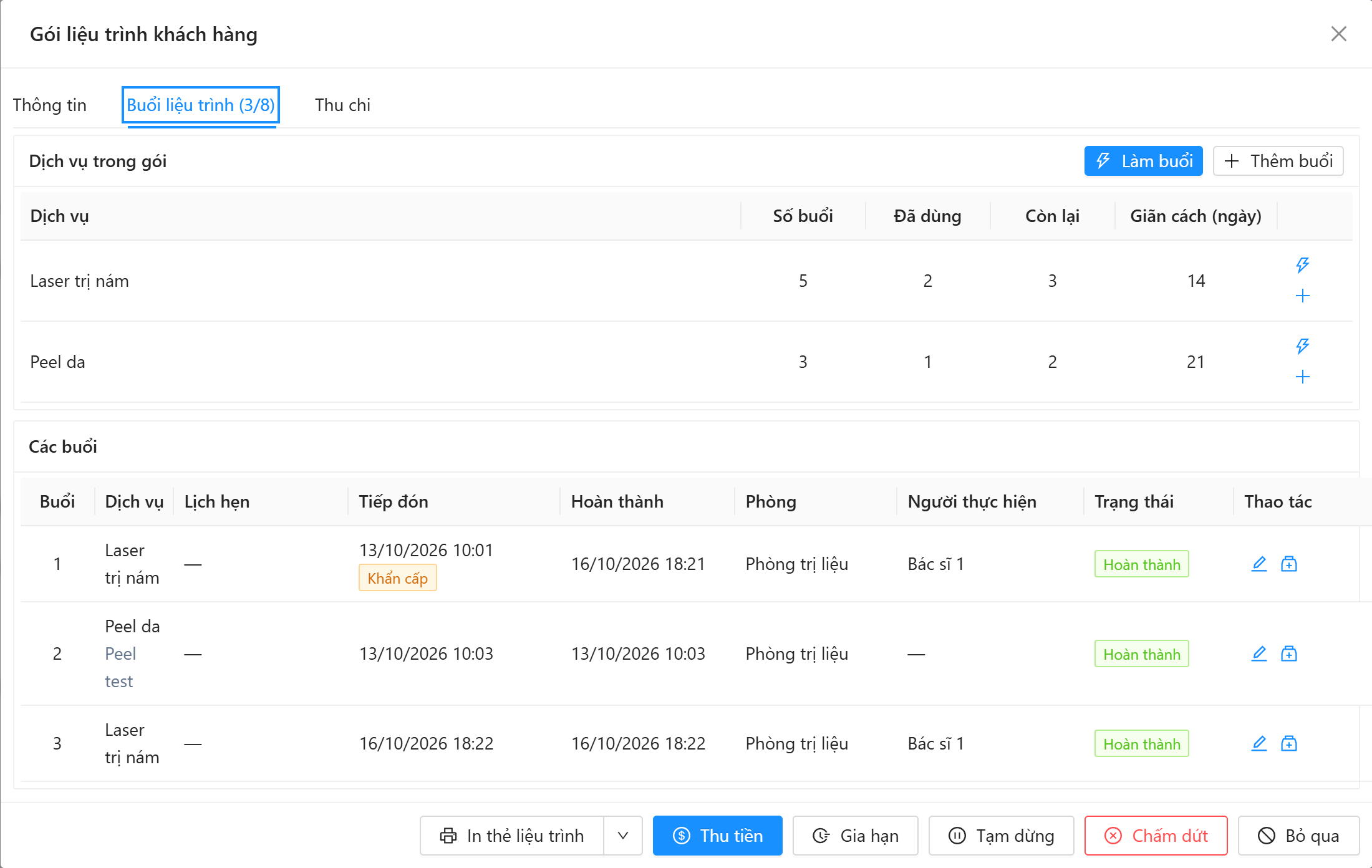Click the Peel da service name in package table
Screen dimensions: 1372x868
click(58, 362)
